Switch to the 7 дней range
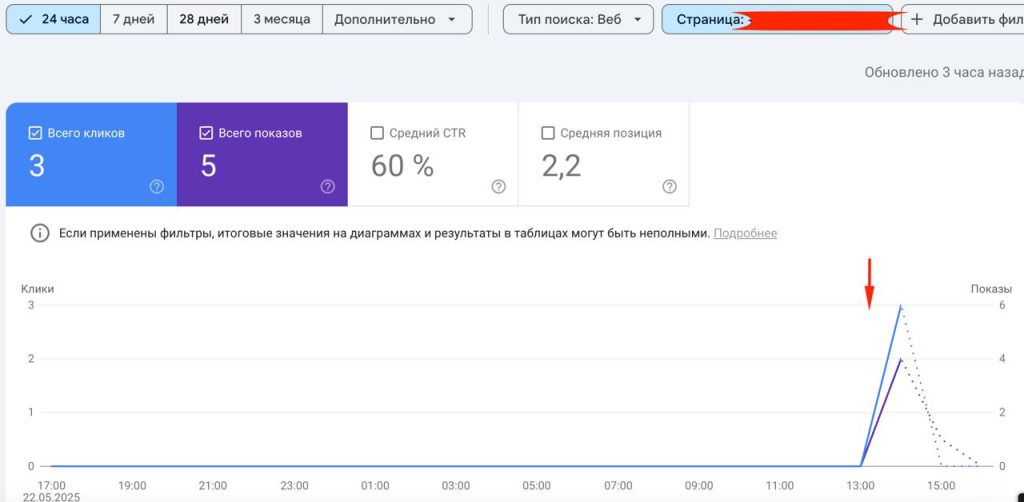This screenshot has height=502, width=1024. (134, 20)
